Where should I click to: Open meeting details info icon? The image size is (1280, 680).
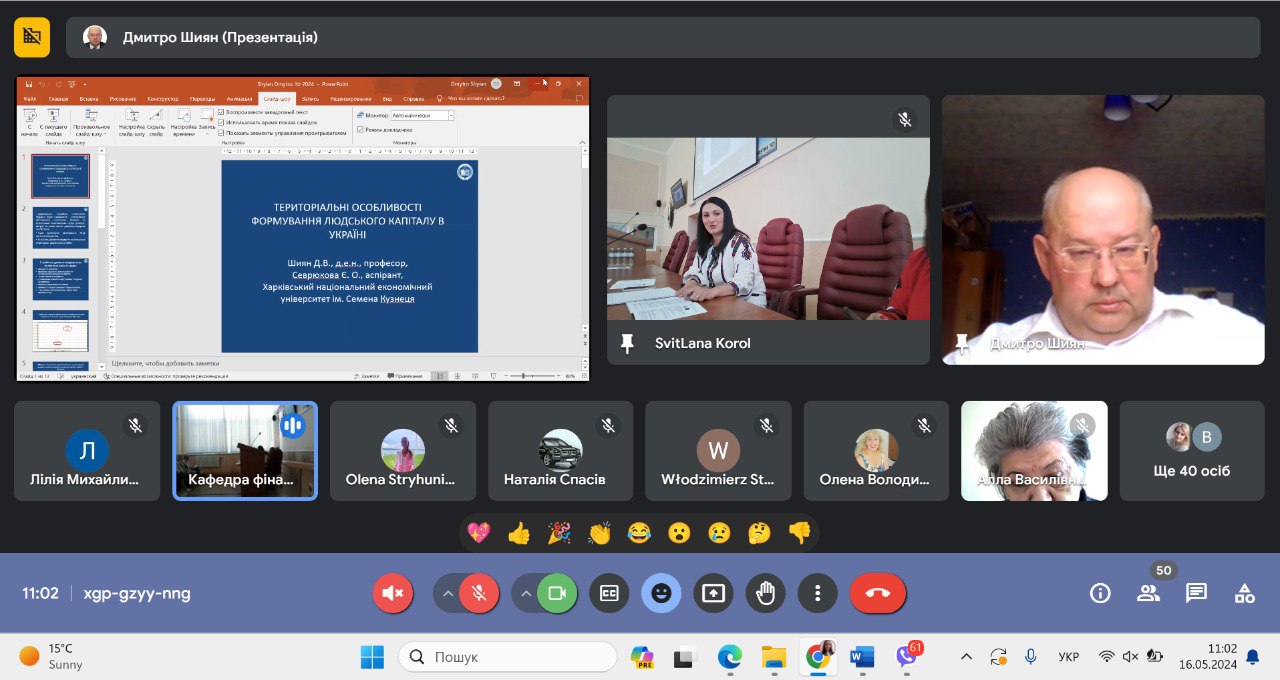(x=1100, y=593)
